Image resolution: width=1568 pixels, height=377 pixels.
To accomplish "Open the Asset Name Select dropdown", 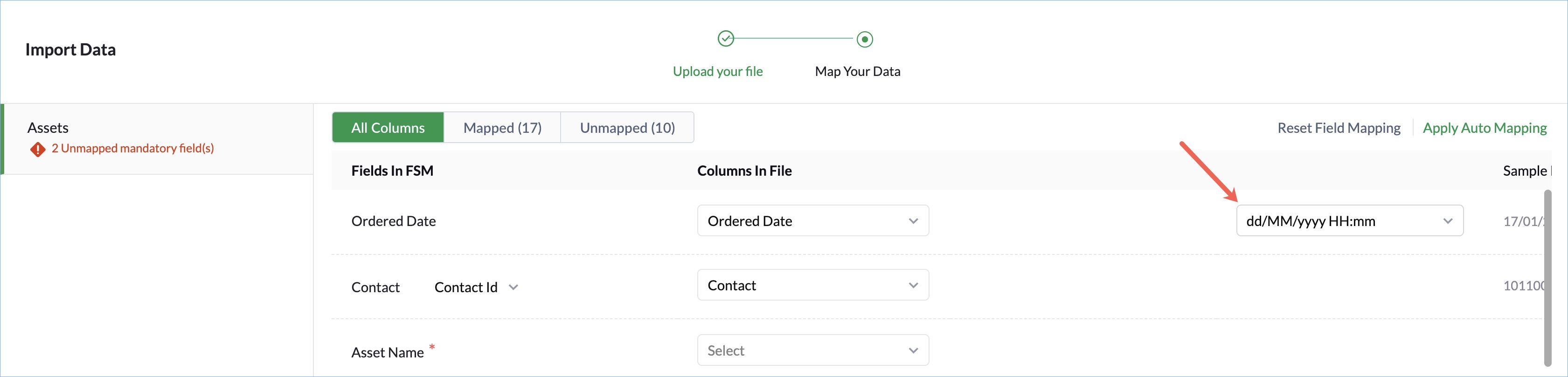I will (812, 351).
